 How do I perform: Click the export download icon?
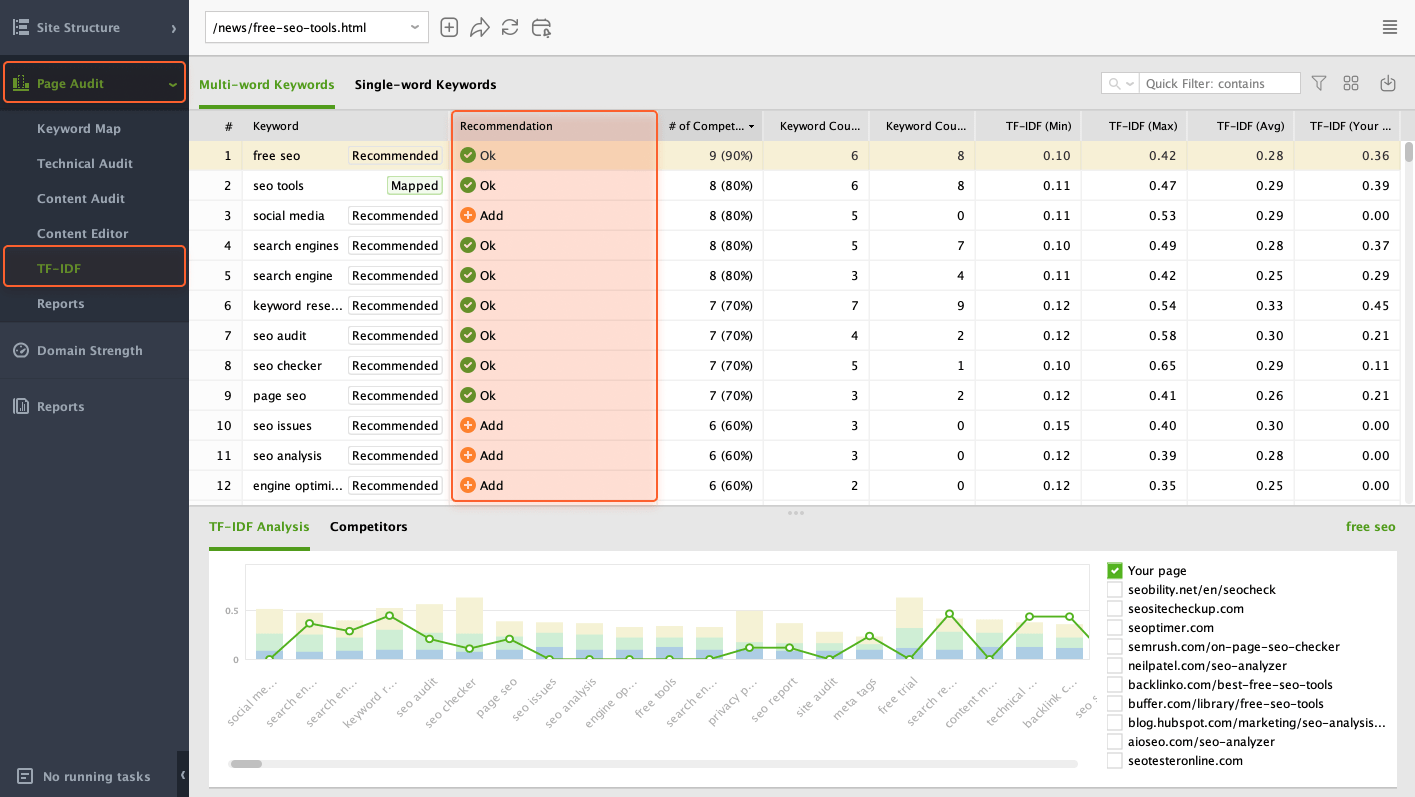[1387, 84]
